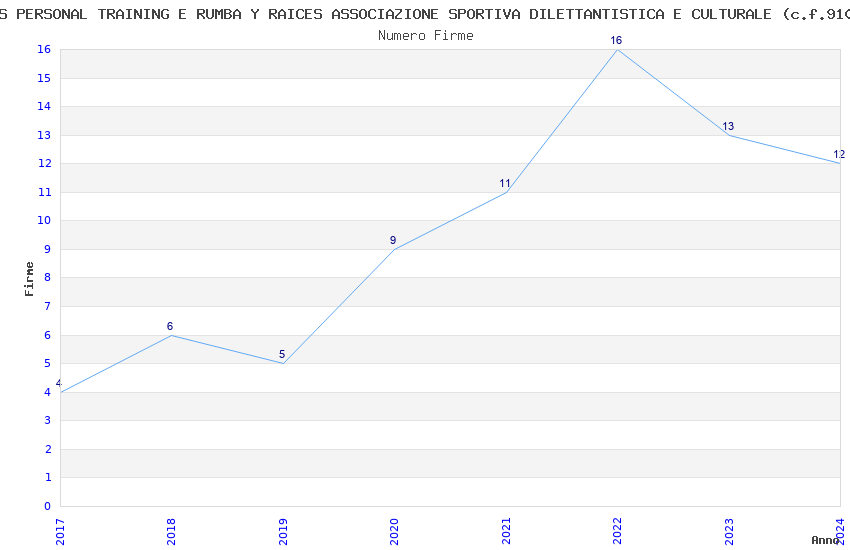Click the 2022 peak data label 16
The image size is (850, 550).
616,40
